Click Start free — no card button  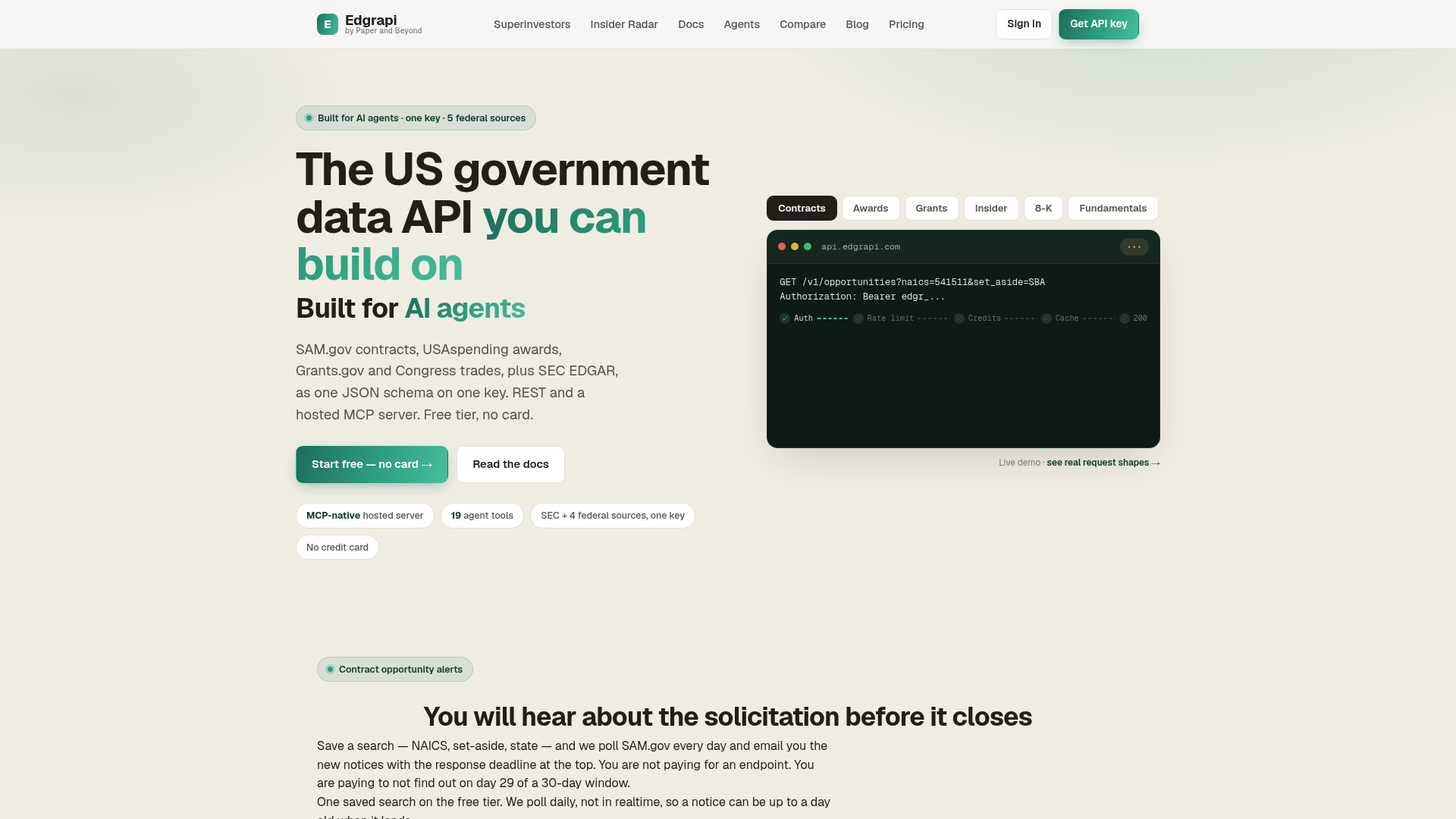[372, 464]
